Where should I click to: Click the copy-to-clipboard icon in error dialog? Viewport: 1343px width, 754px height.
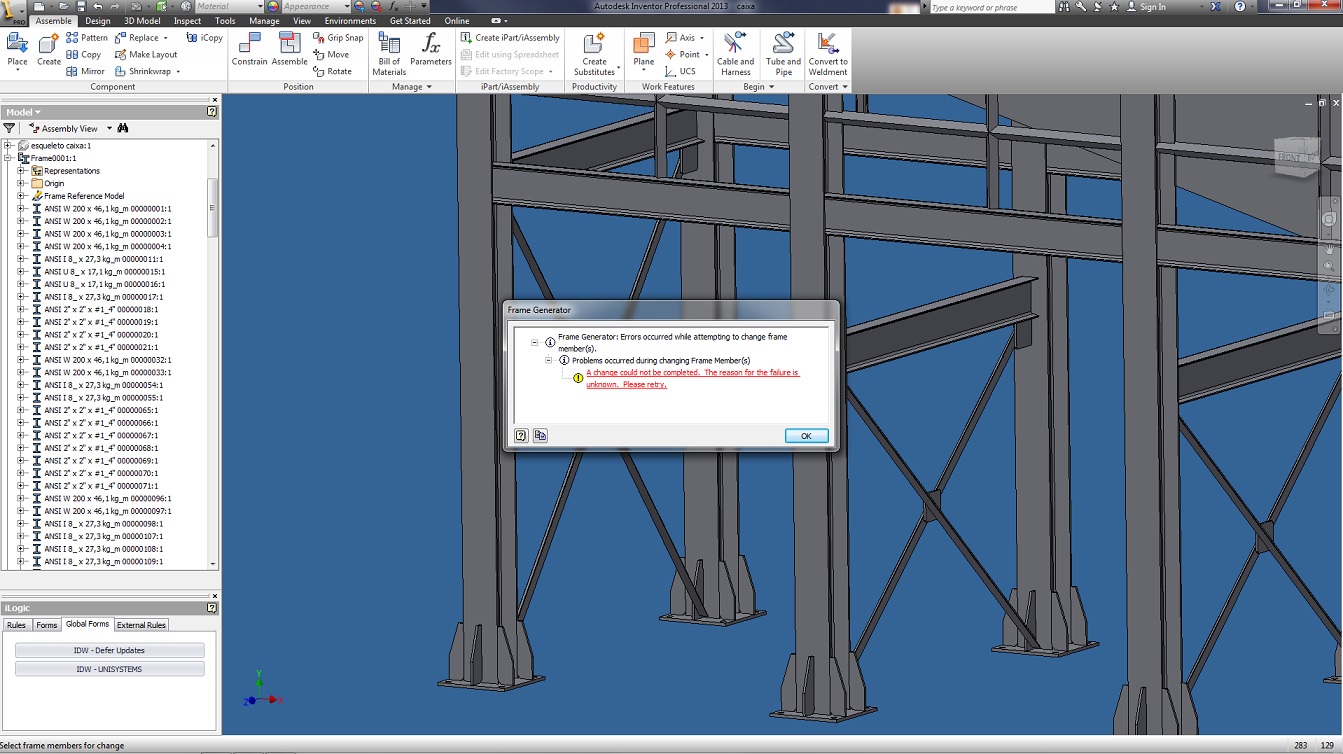tap(540, 436)
